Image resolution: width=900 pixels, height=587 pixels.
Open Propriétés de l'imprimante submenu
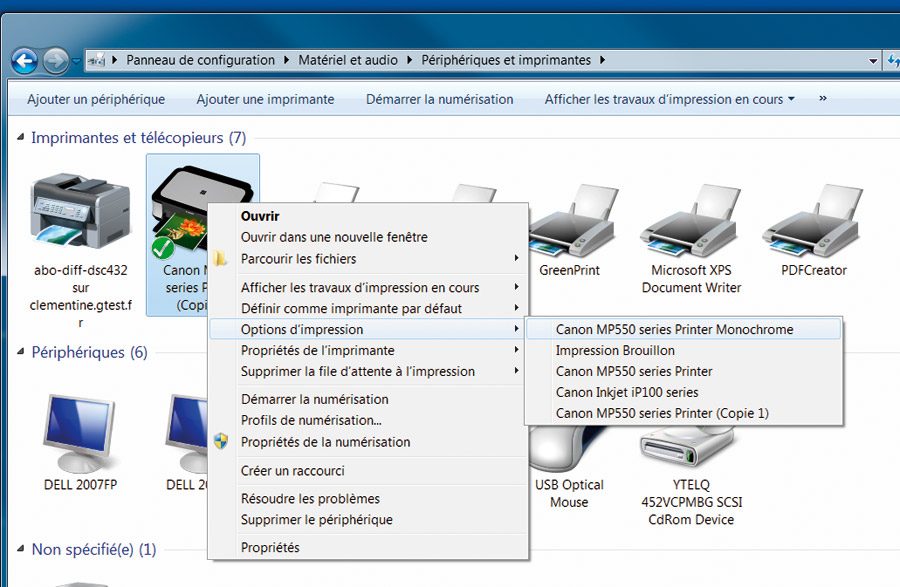(367, 351)
